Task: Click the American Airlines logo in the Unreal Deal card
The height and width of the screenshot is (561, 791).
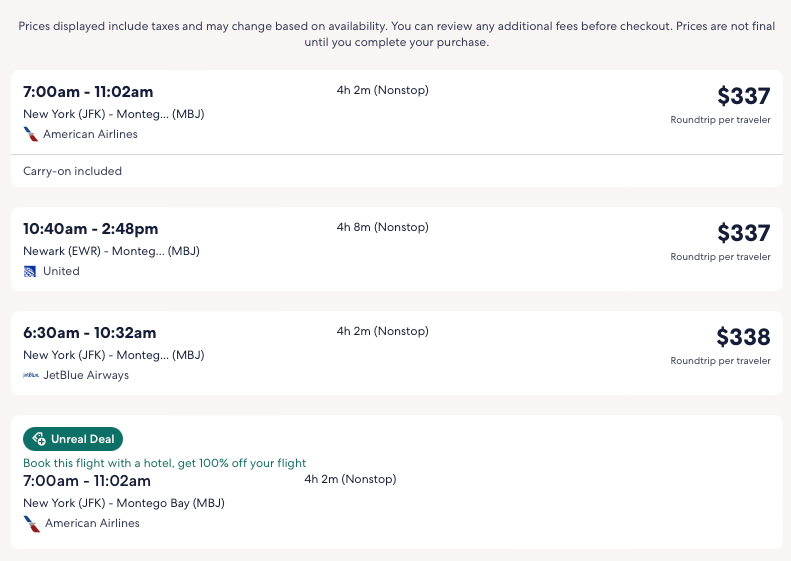Action: (31, 523)
